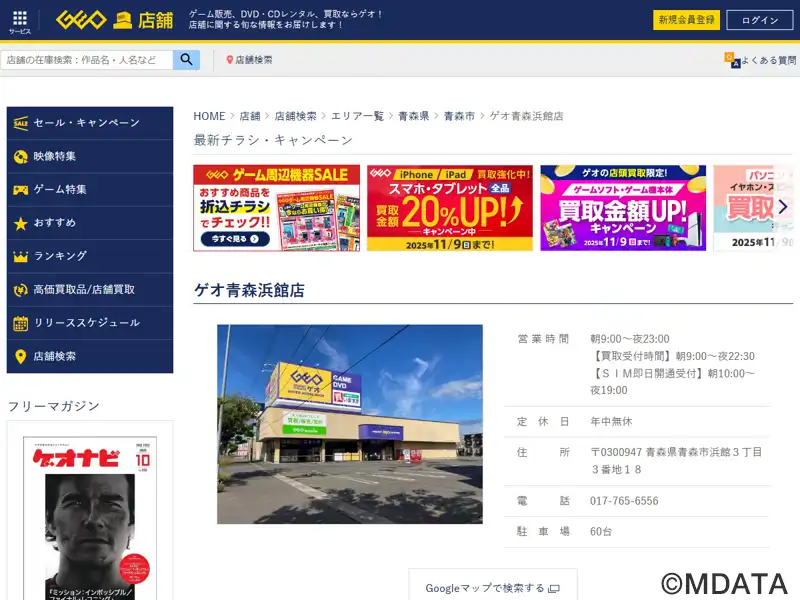800x600 pixels.
Task: Click the star icon for おすすめ
Action: [x=20, y=223]
